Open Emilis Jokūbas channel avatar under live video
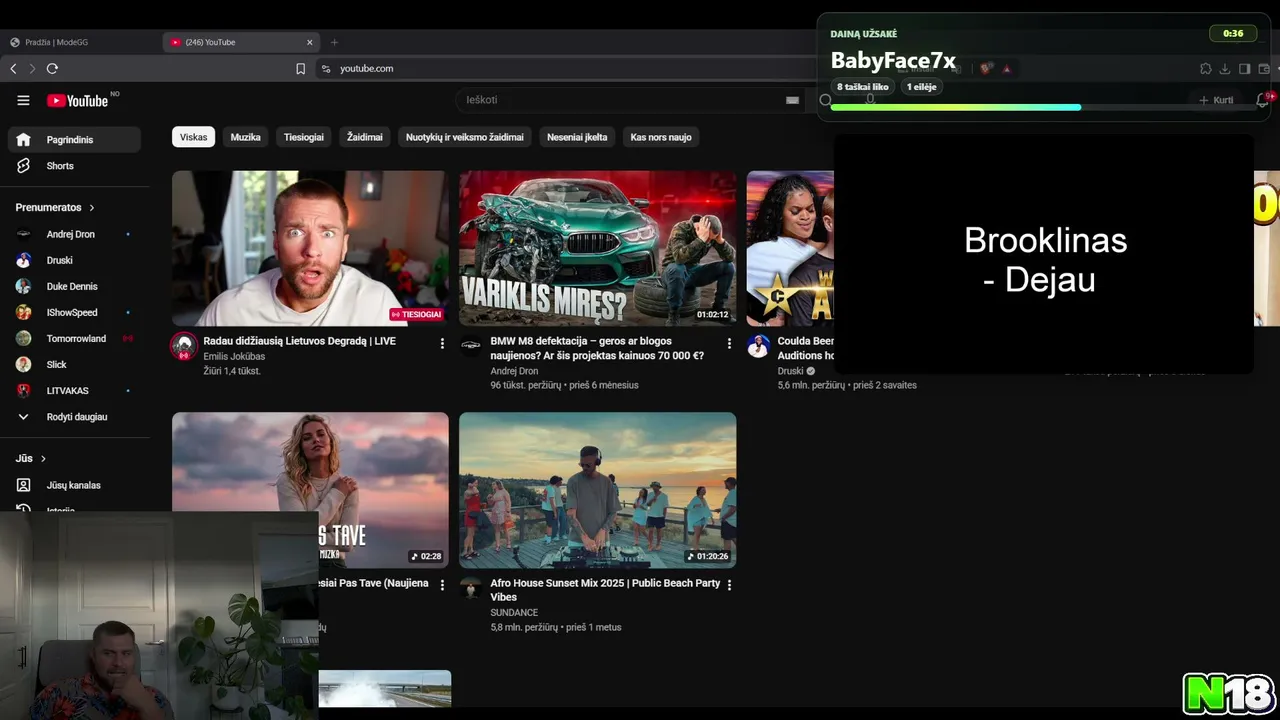Viewport: 1280px width, 720px height. point(183,346)
